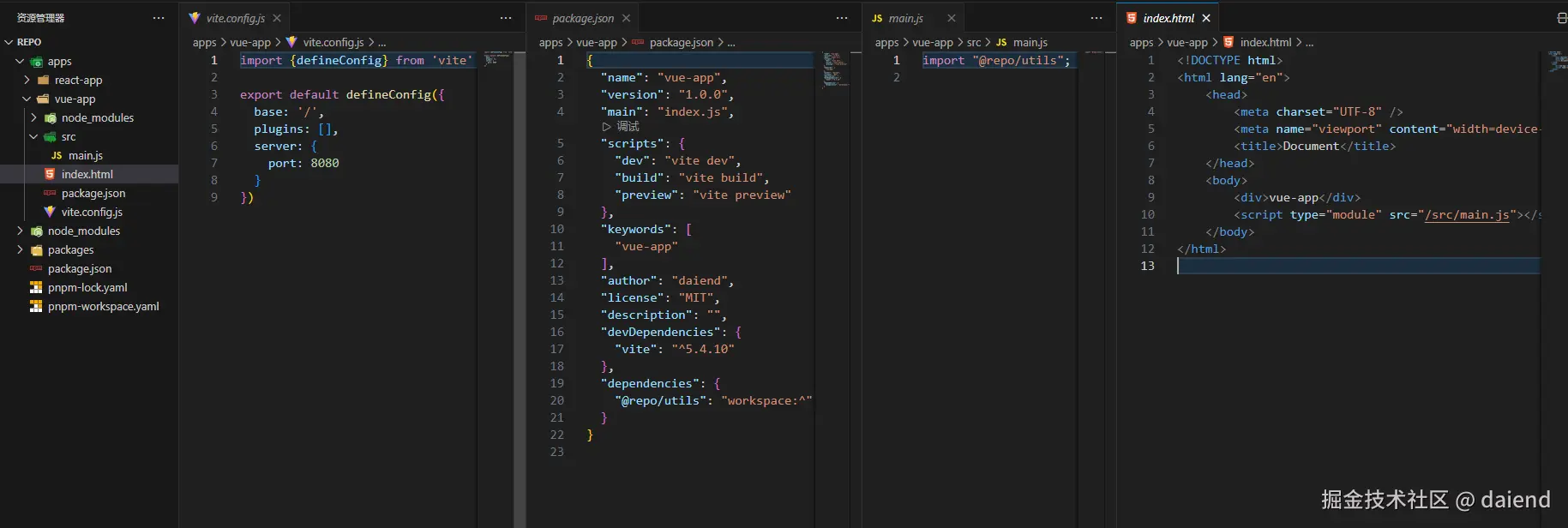Click "workspace:^" value in package.json

tap(766, 400)
